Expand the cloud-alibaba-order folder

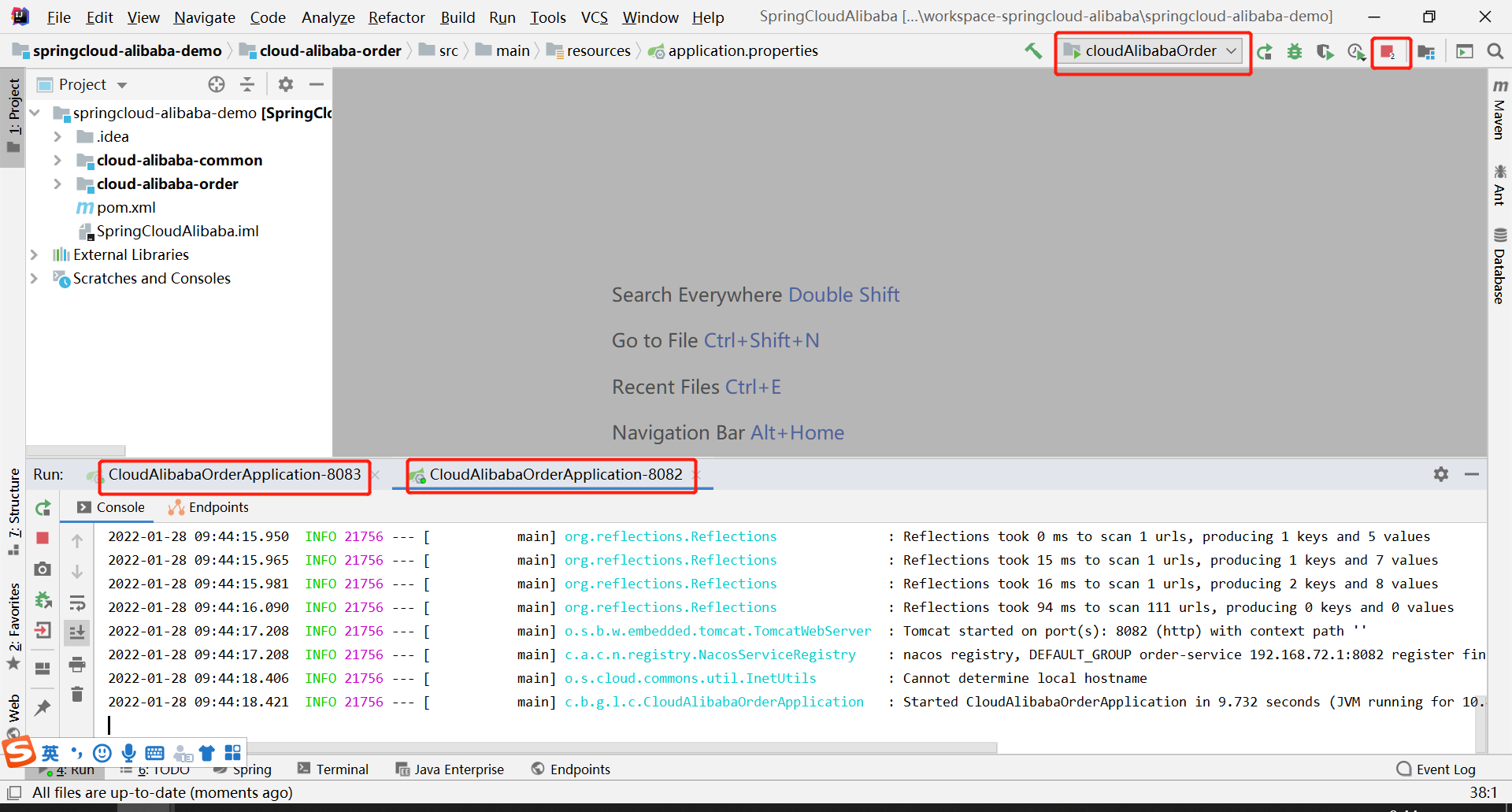(57, 184)
